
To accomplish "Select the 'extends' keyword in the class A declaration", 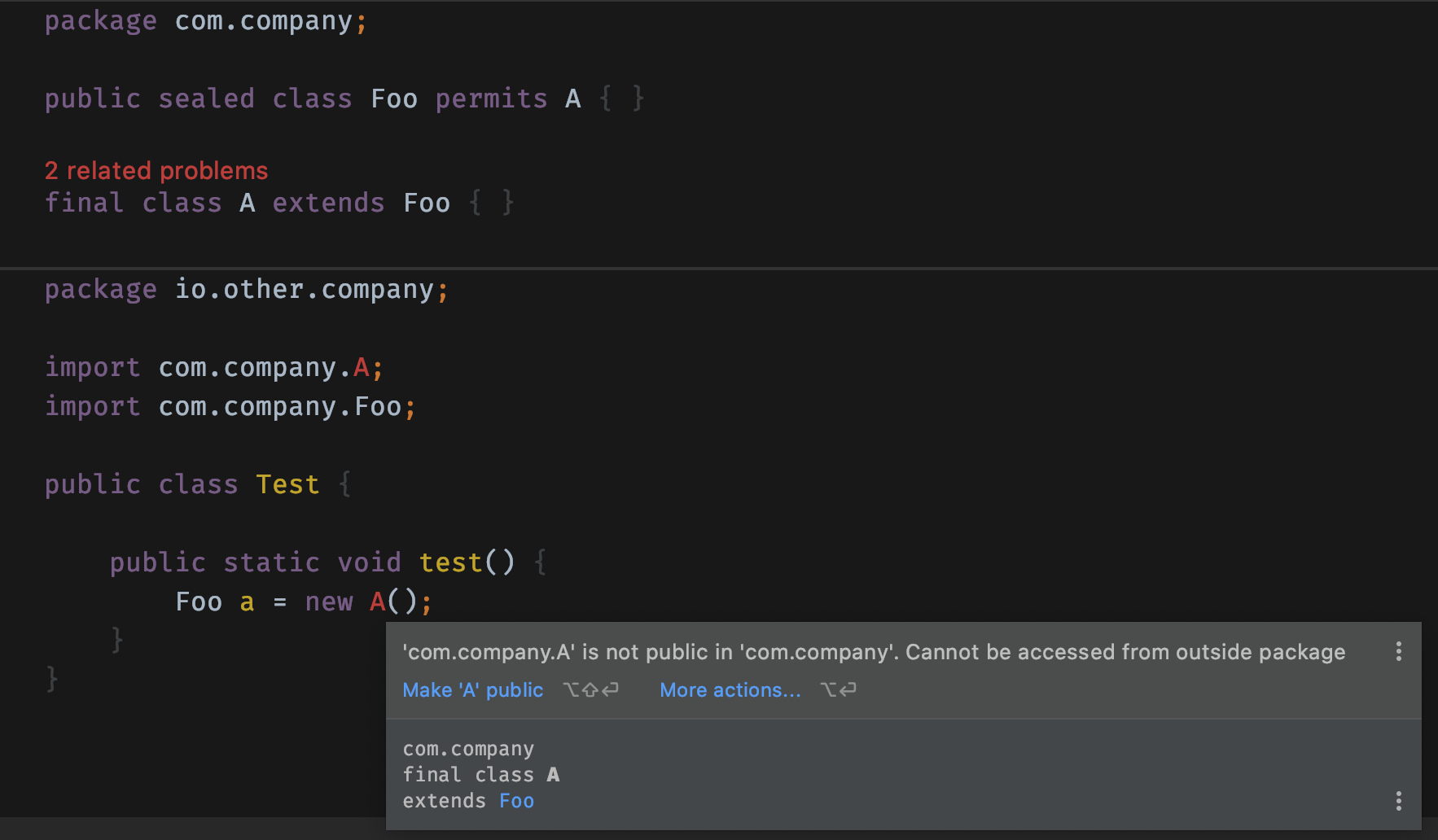I will coord(328,202).
